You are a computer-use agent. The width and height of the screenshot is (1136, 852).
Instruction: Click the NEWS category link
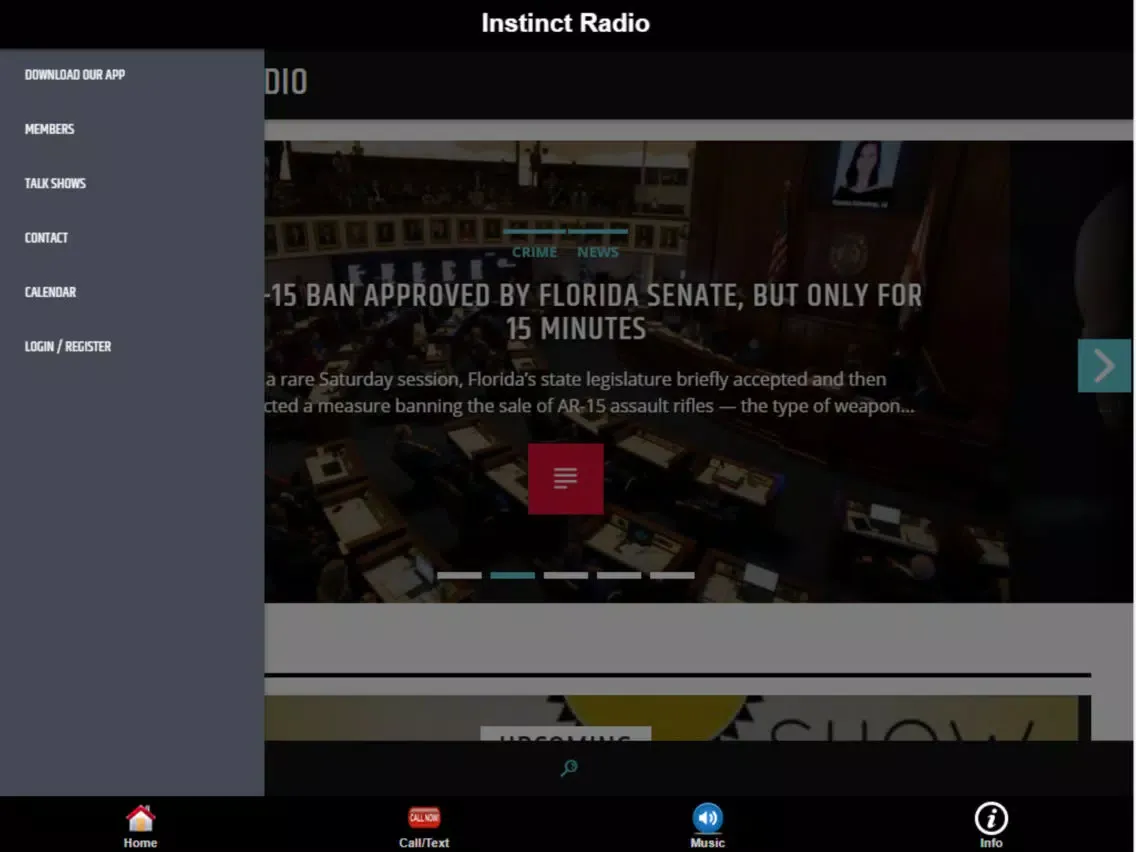point(598,252)
